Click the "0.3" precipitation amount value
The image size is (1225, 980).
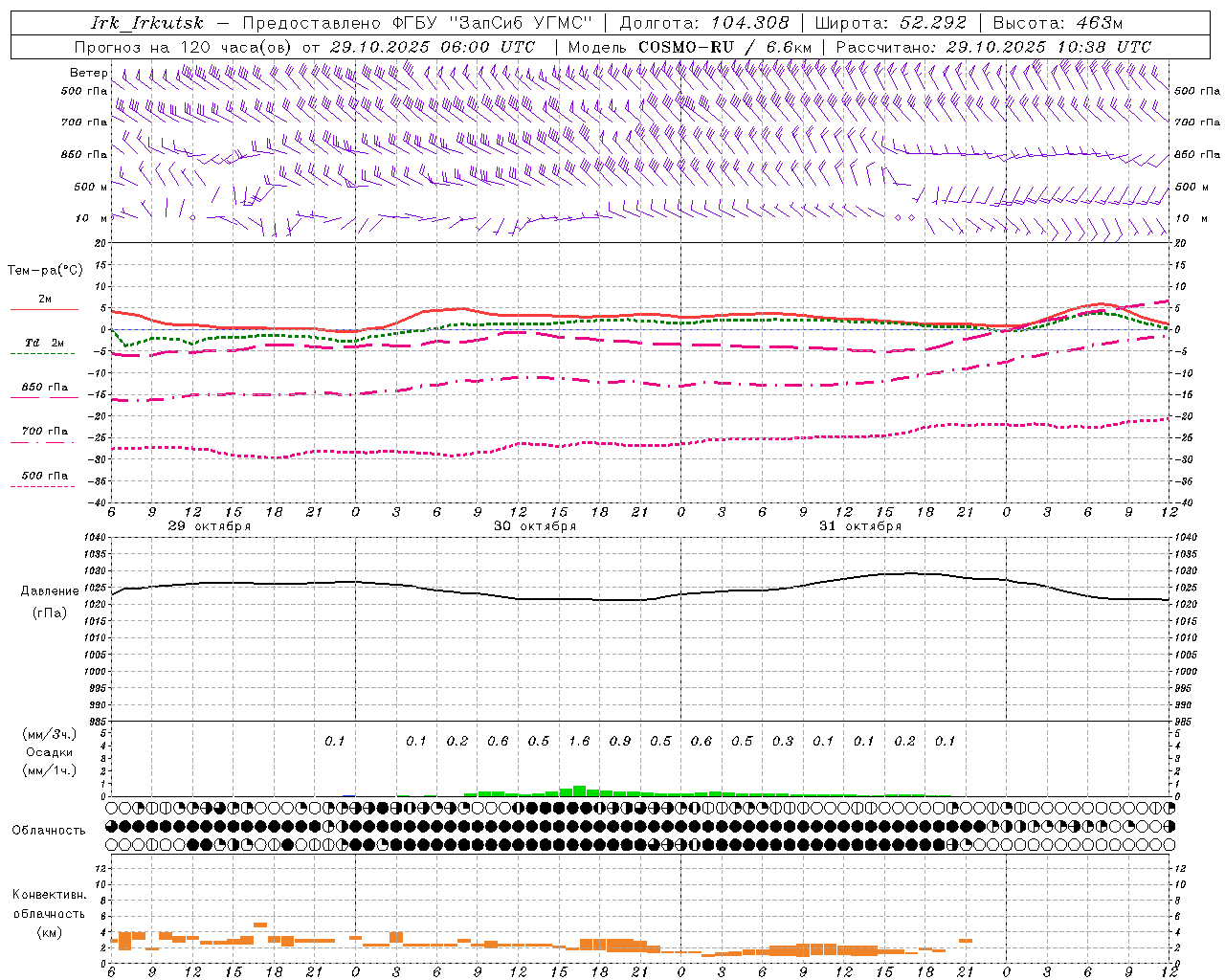point(783,742)
